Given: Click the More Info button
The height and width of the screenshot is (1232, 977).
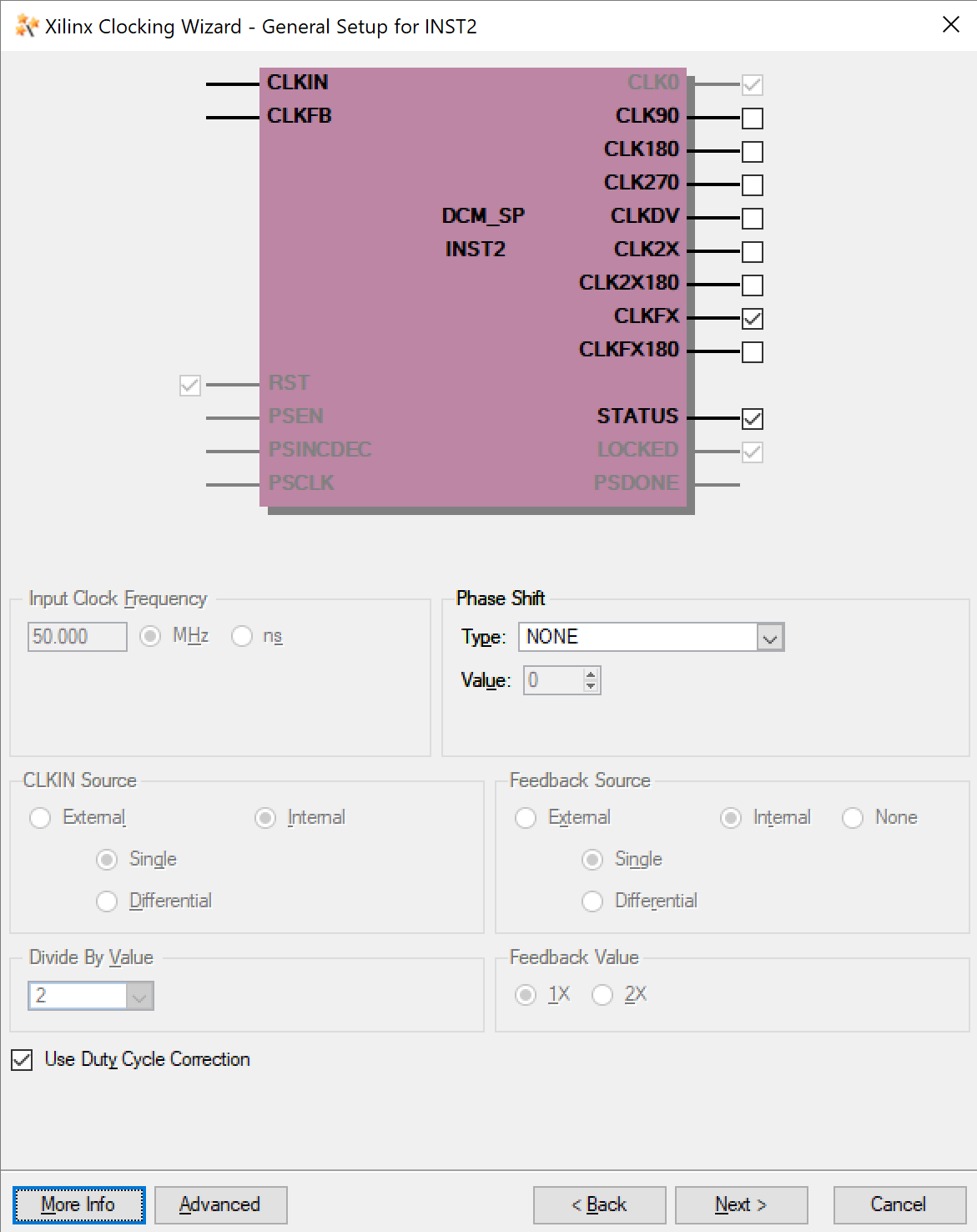Looking at the screenshot, I should [x=78, y=1204].
